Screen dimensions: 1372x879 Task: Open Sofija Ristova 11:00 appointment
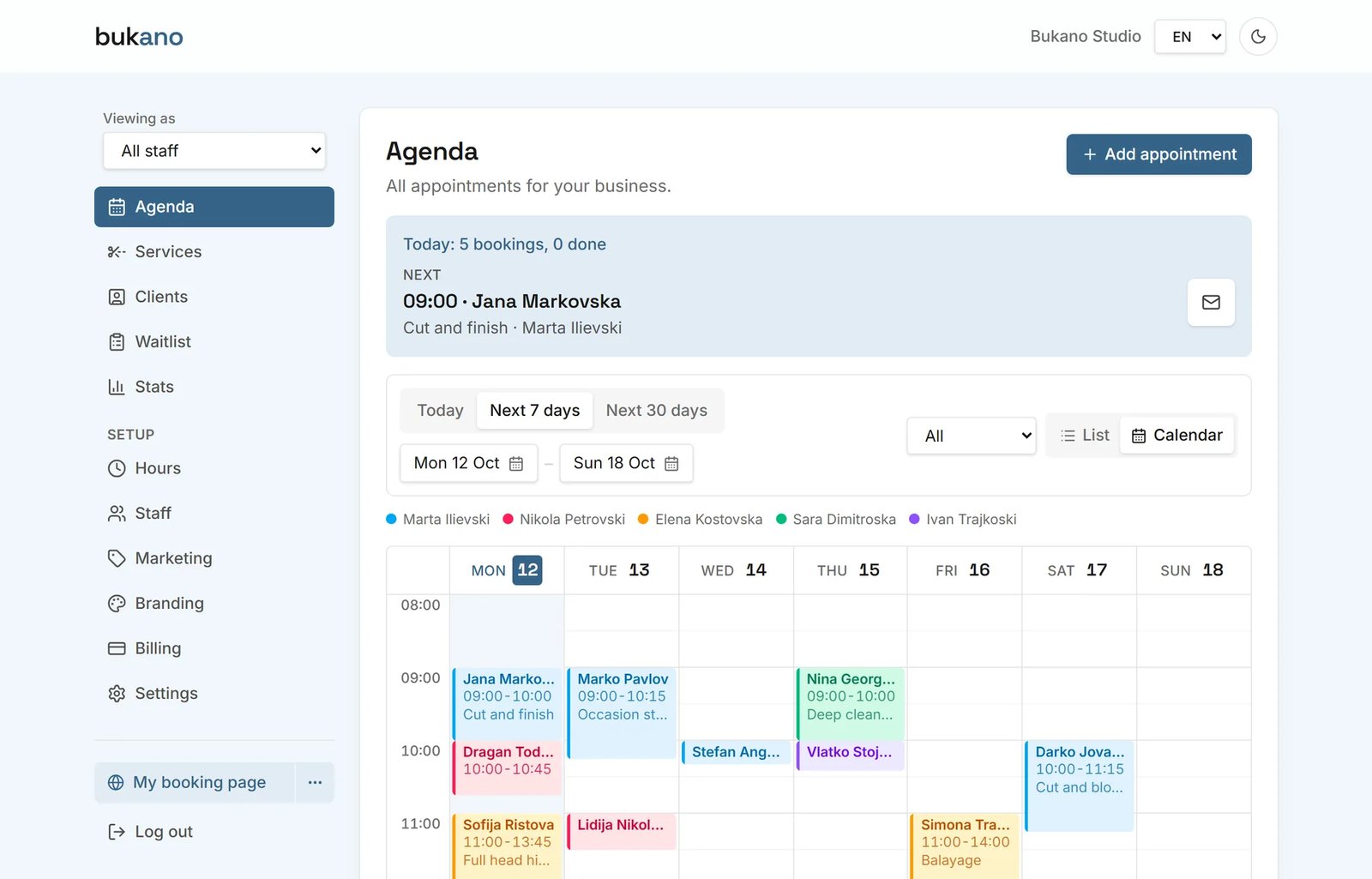pyautogui.click(x=507, y=846)
